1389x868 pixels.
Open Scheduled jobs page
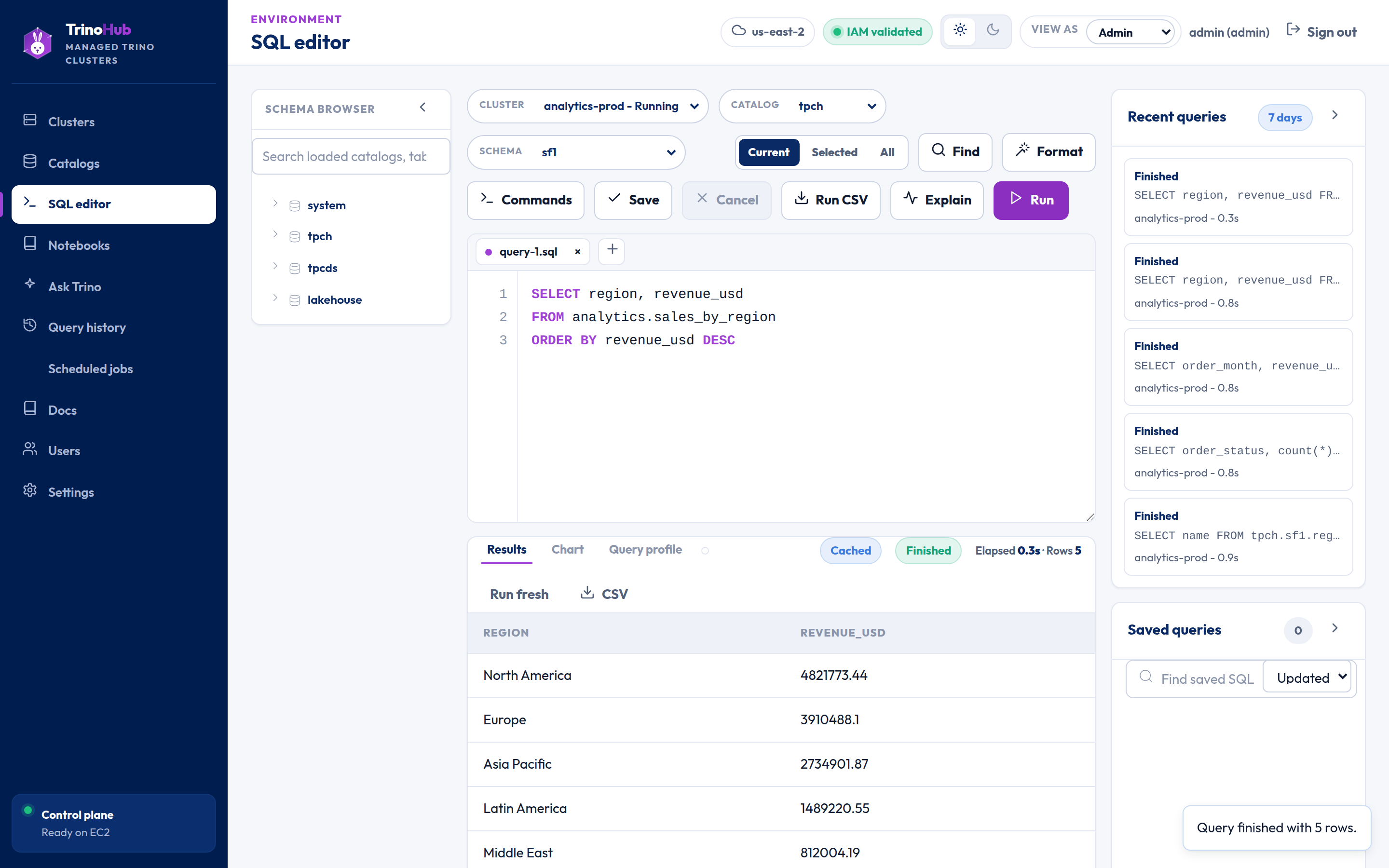(x=114, y=368)
